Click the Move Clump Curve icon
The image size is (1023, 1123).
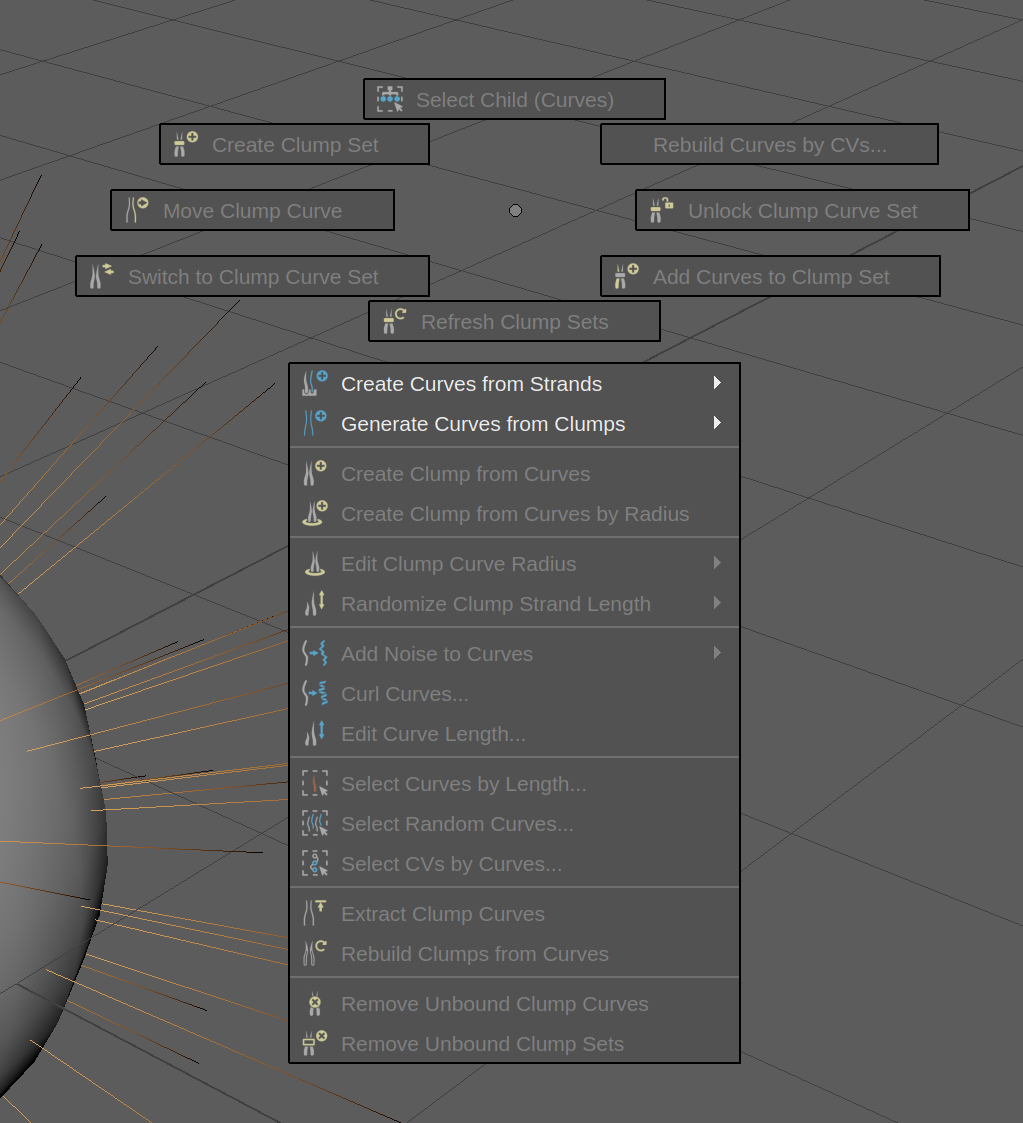click(x=136, y=210)
